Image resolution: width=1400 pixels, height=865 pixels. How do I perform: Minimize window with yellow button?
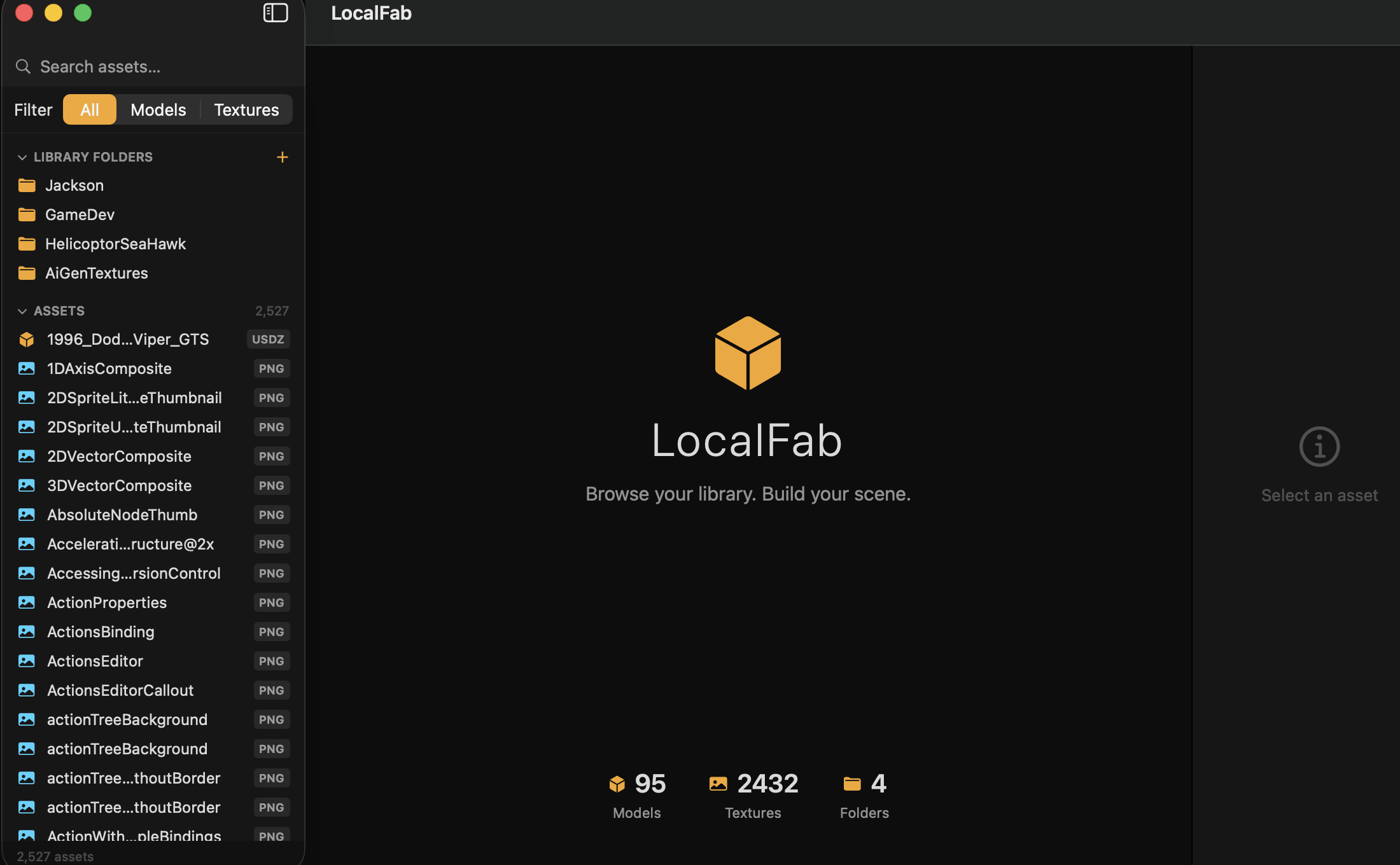(53, 13)
